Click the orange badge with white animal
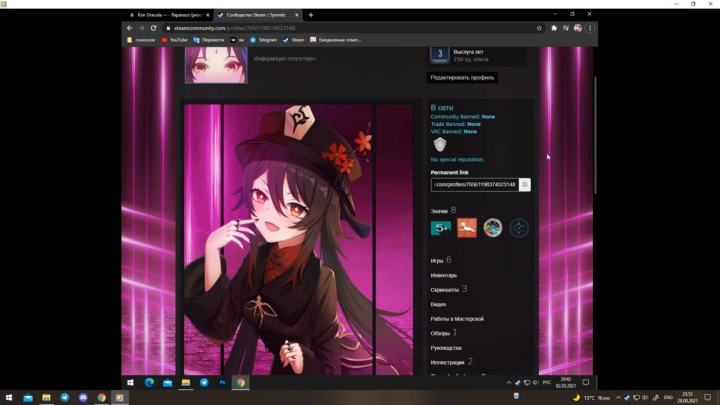720x405 pixels. pos(467,228)
